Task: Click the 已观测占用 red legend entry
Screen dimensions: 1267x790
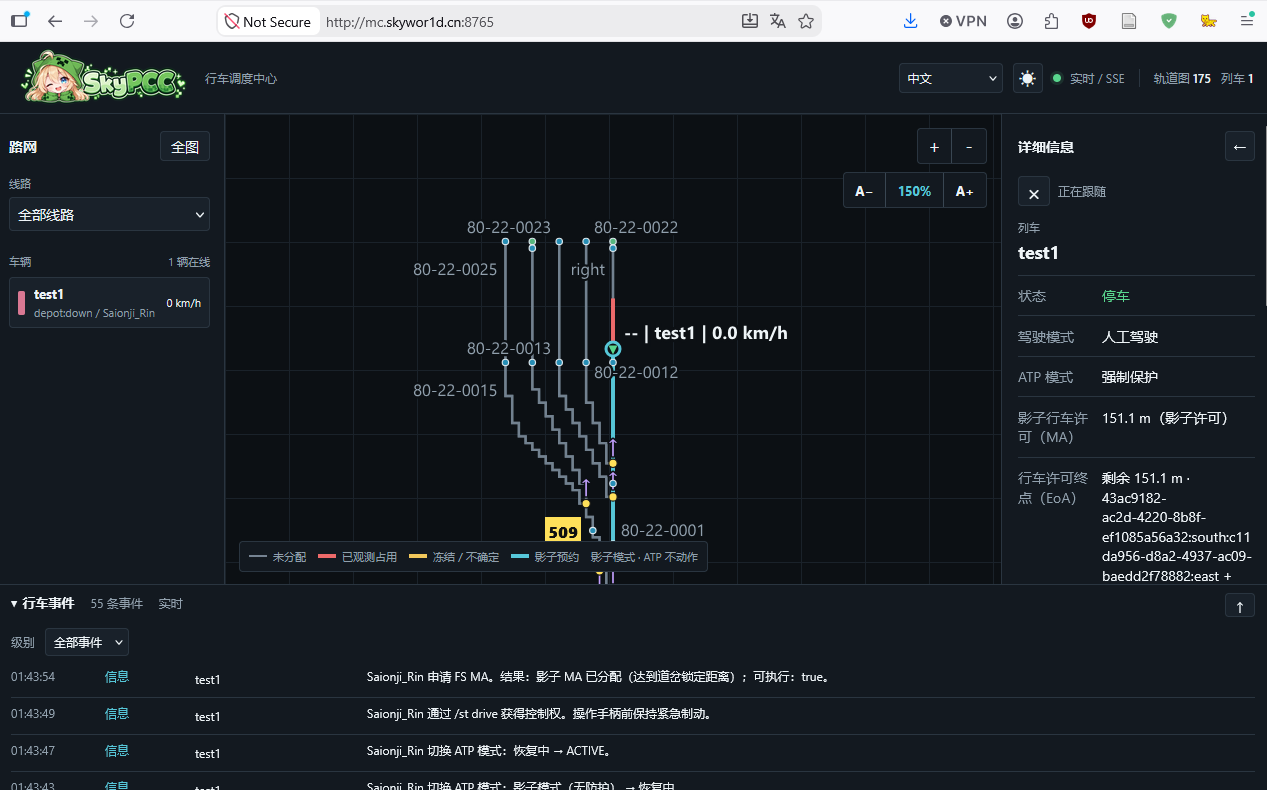Action: coord(357,557)
